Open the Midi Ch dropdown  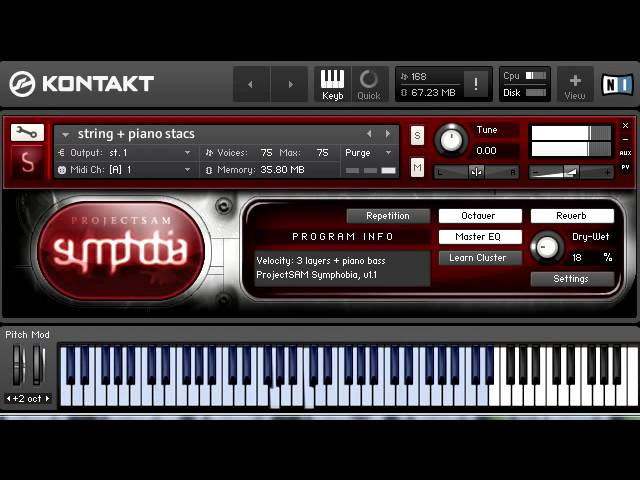[x=127, y=169]
